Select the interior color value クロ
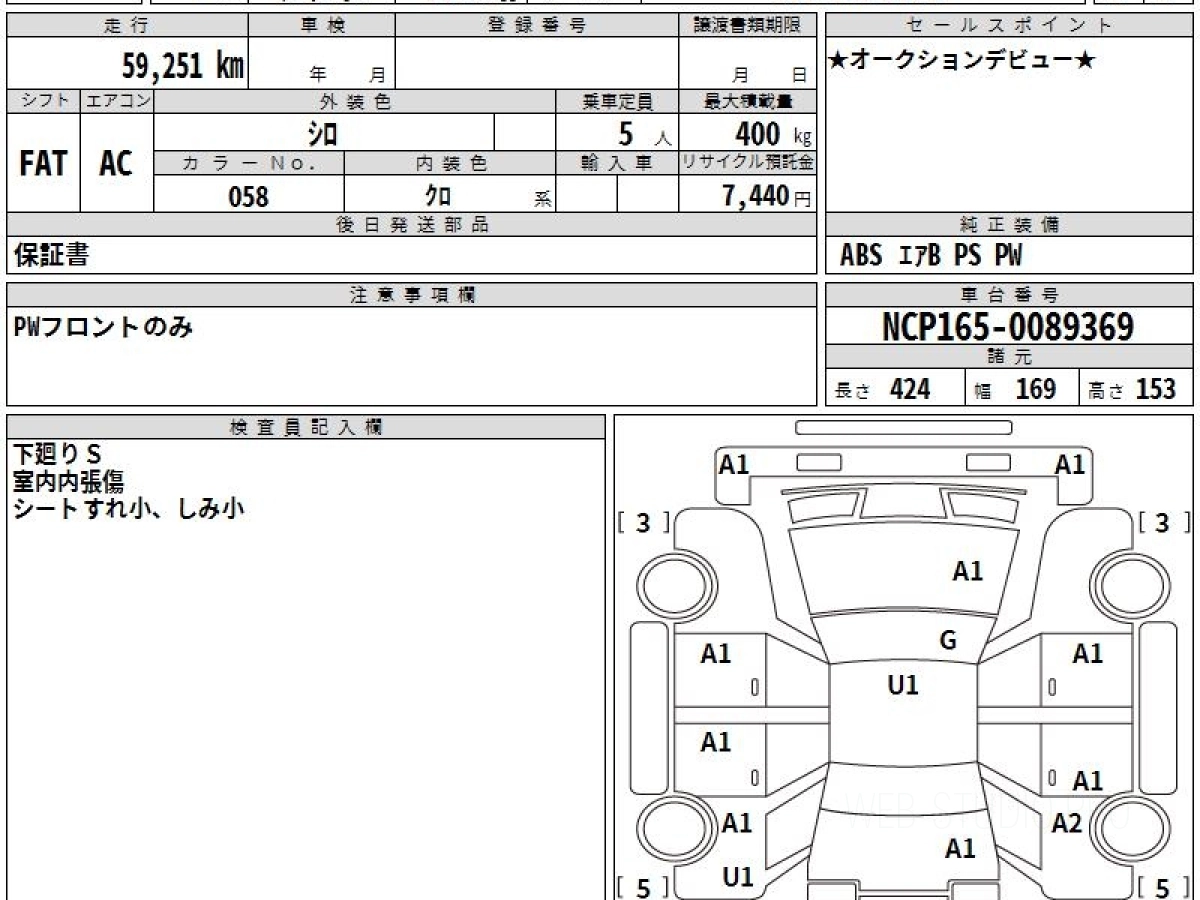 (x=438, y=195)
